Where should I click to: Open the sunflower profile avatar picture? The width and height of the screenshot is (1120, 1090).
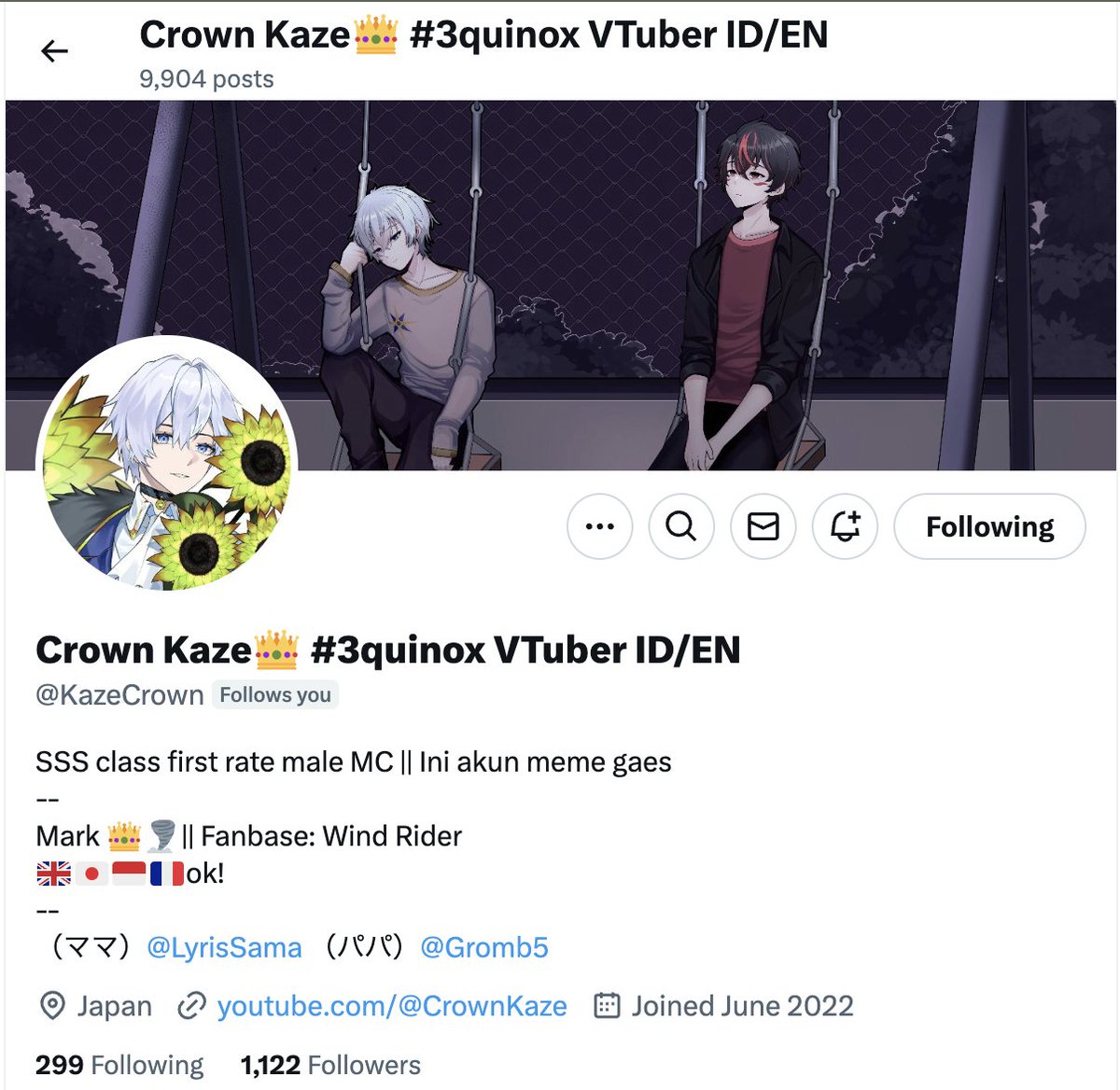pos(166,465)
